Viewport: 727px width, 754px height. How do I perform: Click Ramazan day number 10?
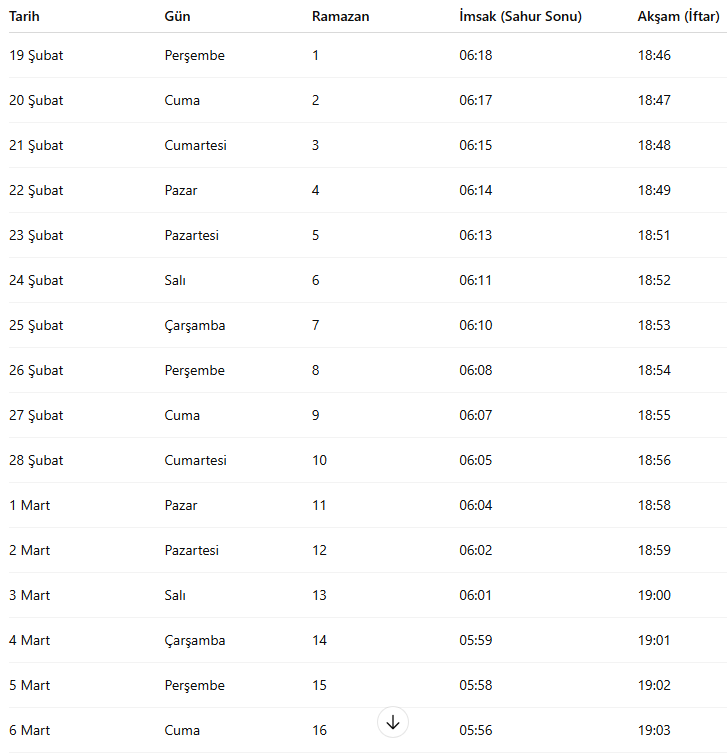click(x=319, y=460)
